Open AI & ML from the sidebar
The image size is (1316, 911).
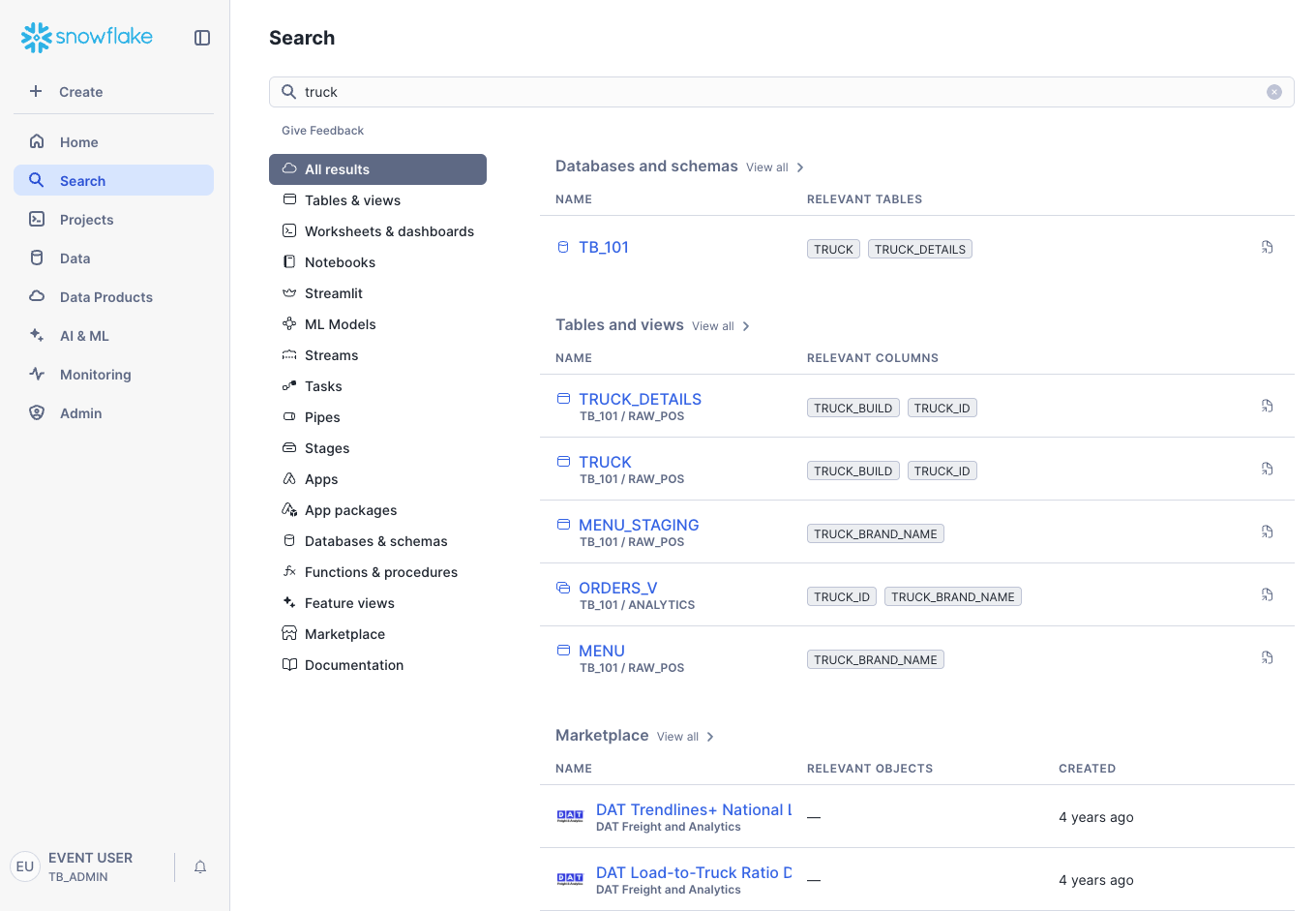(x=36, y=335)
